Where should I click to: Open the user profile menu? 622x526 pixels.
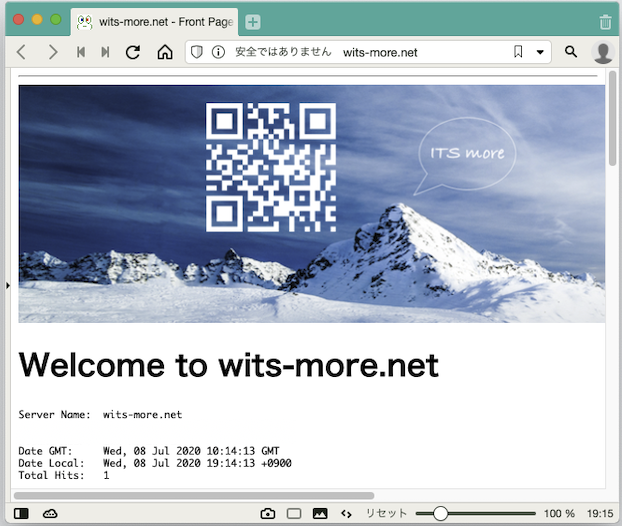click(x=602, y=52)
